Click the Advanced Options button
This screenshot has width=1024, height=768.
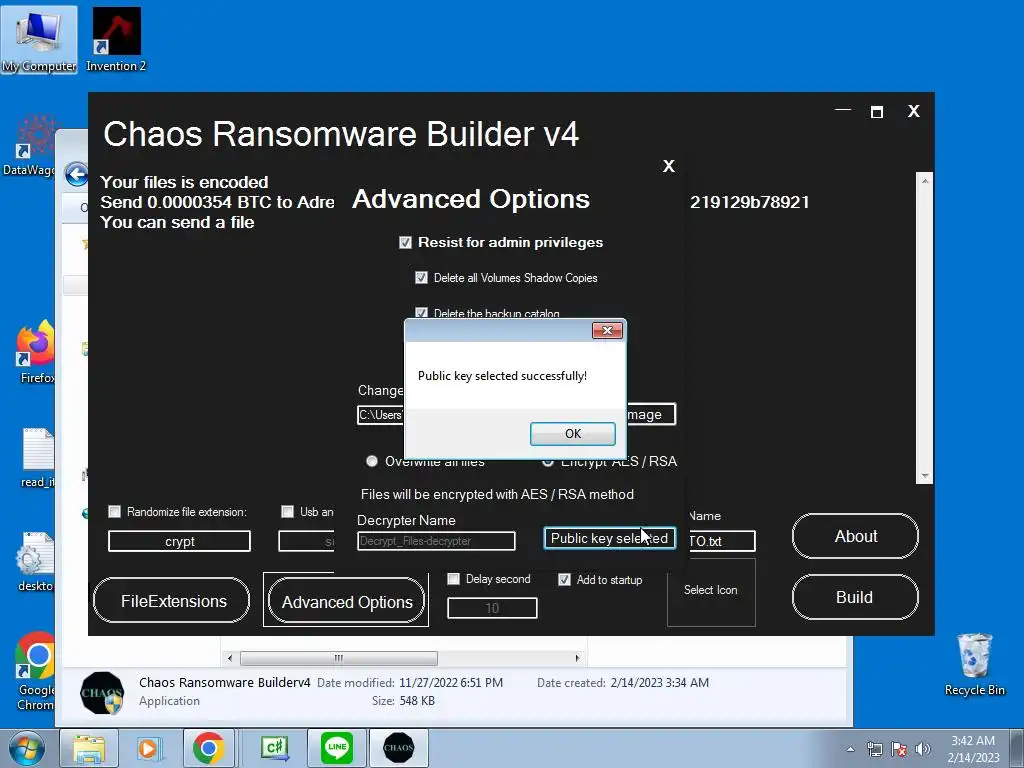(x=346, y=601)
